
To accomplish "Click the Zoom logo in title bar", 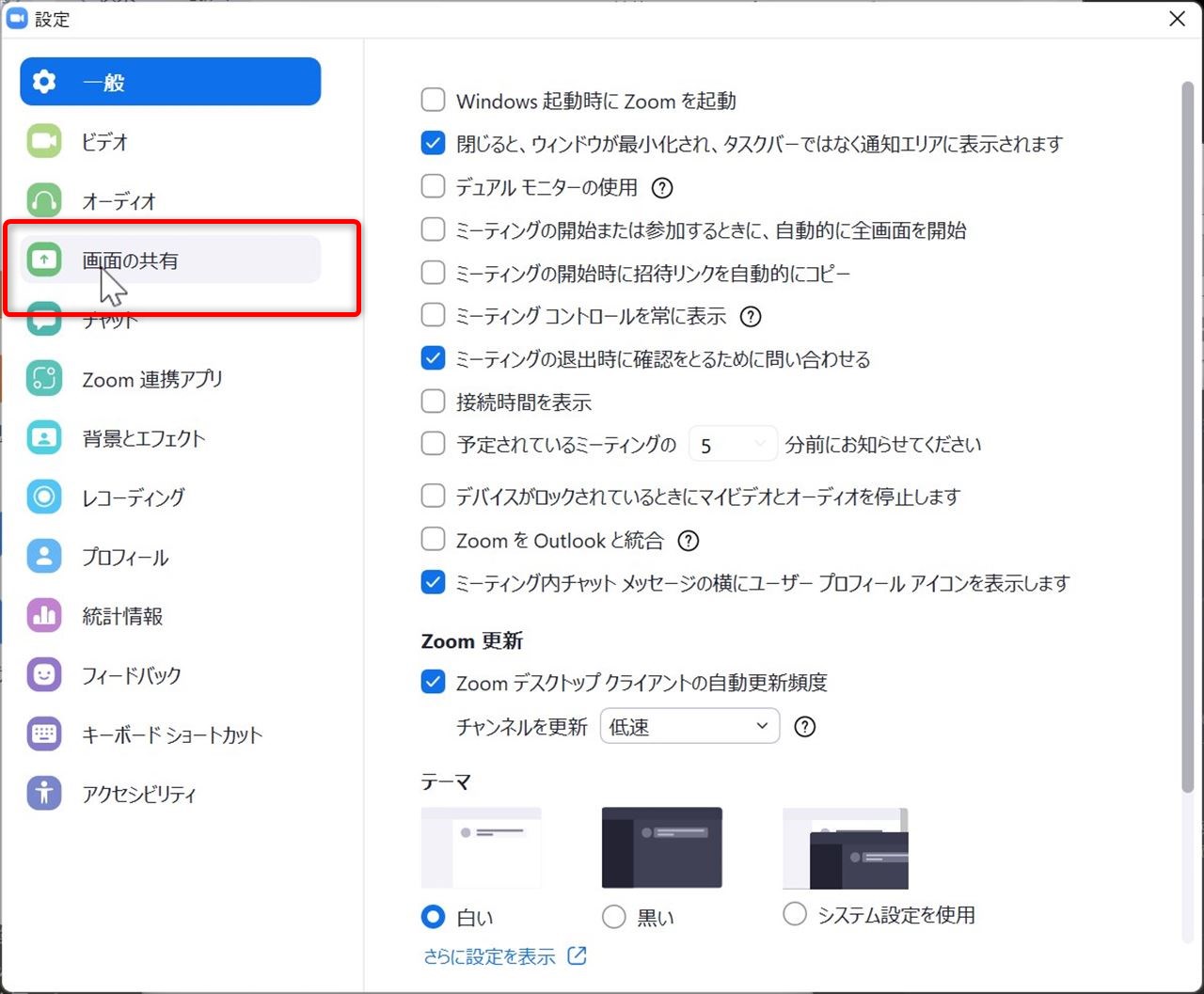I will [17, 19].
